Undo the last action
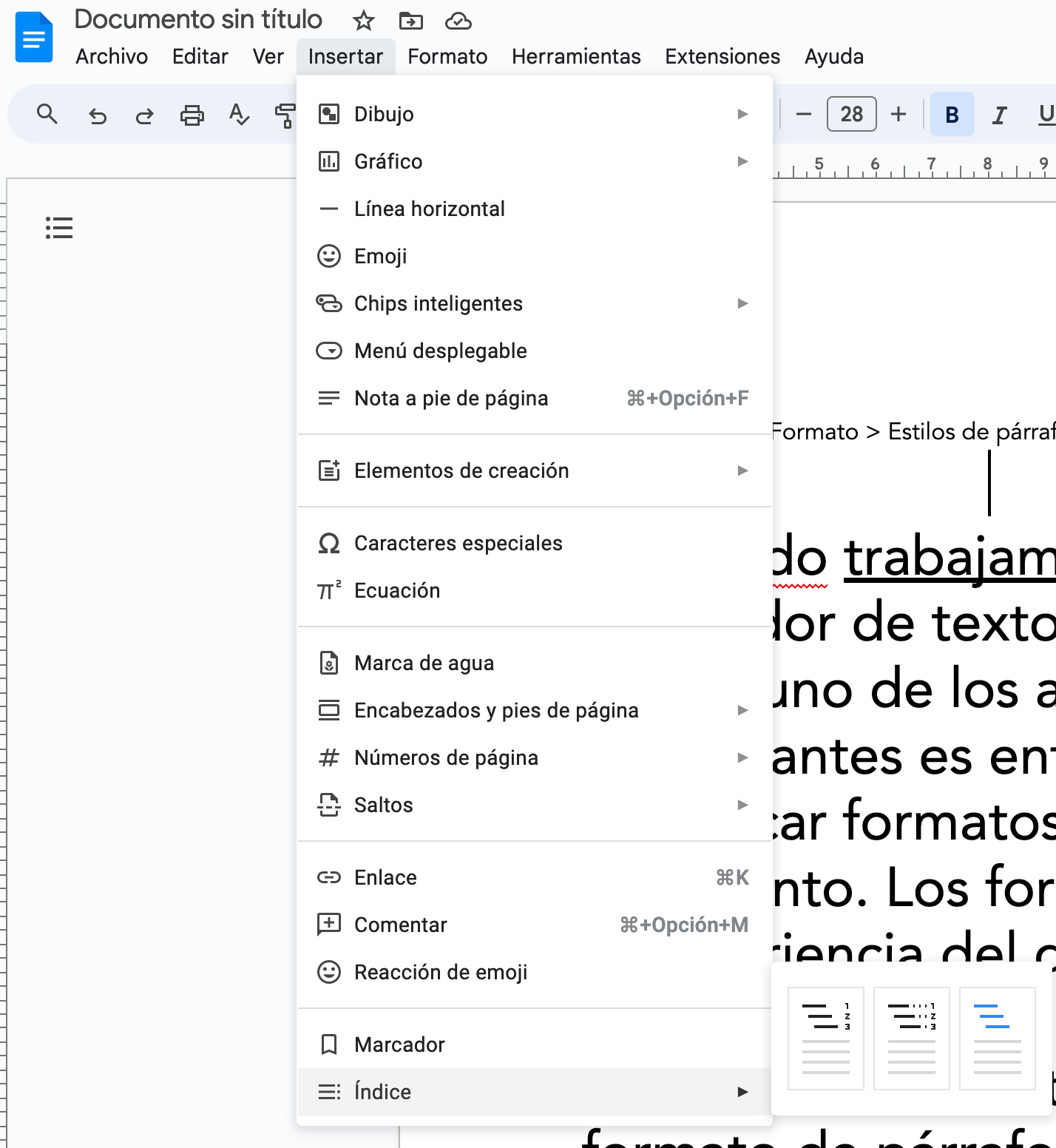1056x1148 pixels. click(x=98, y=115)
